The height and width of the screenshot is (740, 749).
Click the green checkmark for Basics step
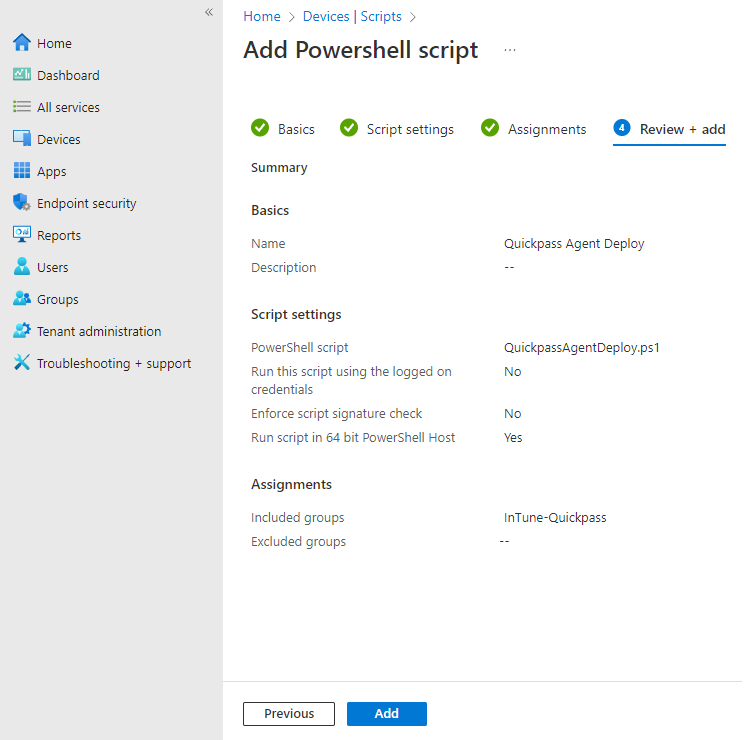260,128
